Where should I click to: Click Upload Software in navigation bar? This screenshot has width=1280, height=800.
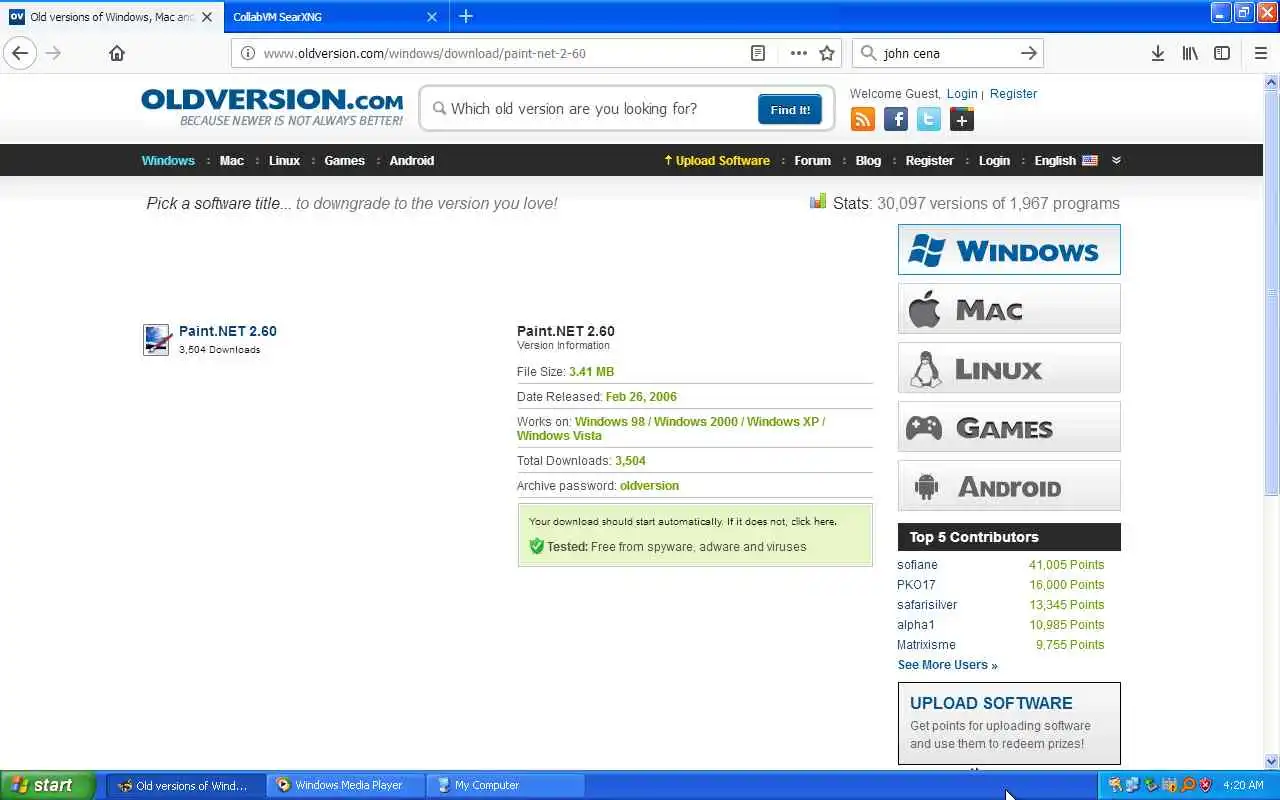tap(717, 161)
